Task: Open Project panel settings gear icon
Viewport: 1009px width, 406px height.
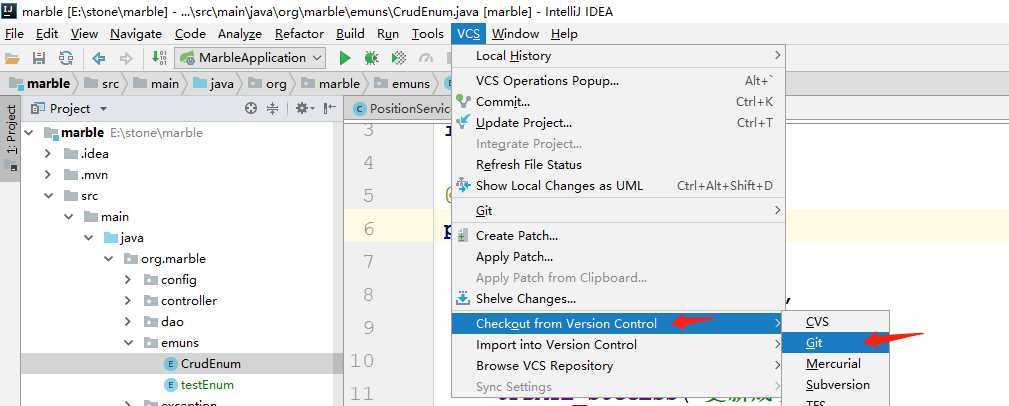Action: [302, 109]
